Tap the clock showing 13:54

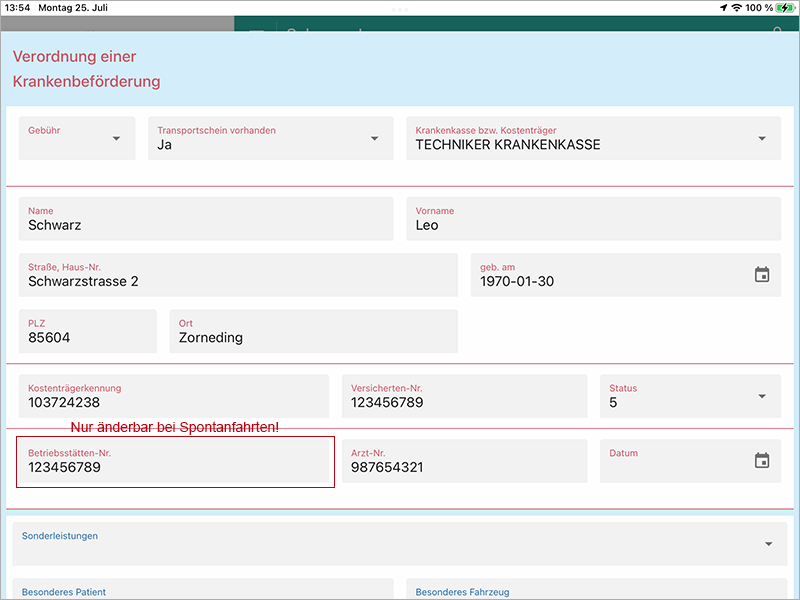(17, 8)
